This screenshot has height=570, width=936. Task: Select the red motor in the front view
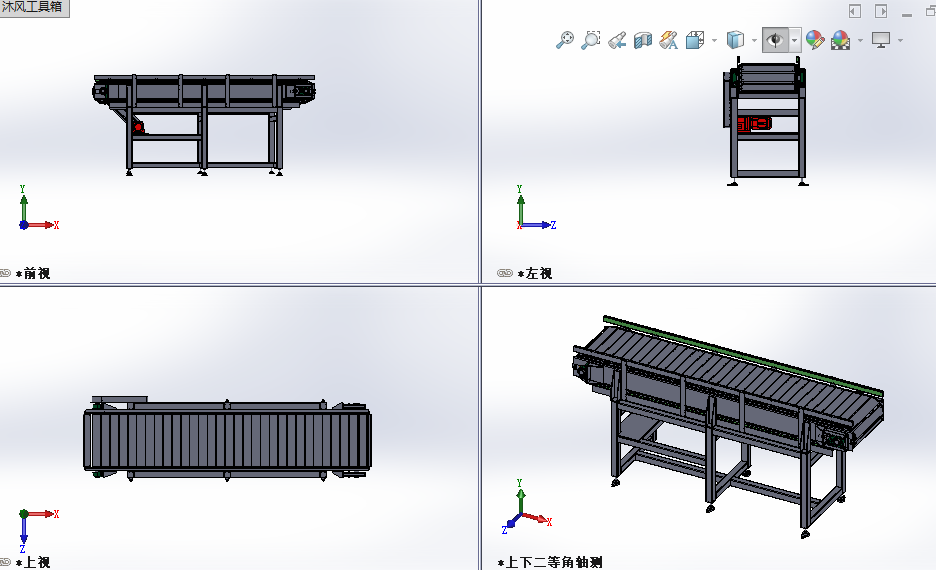(x=138, y=127)
